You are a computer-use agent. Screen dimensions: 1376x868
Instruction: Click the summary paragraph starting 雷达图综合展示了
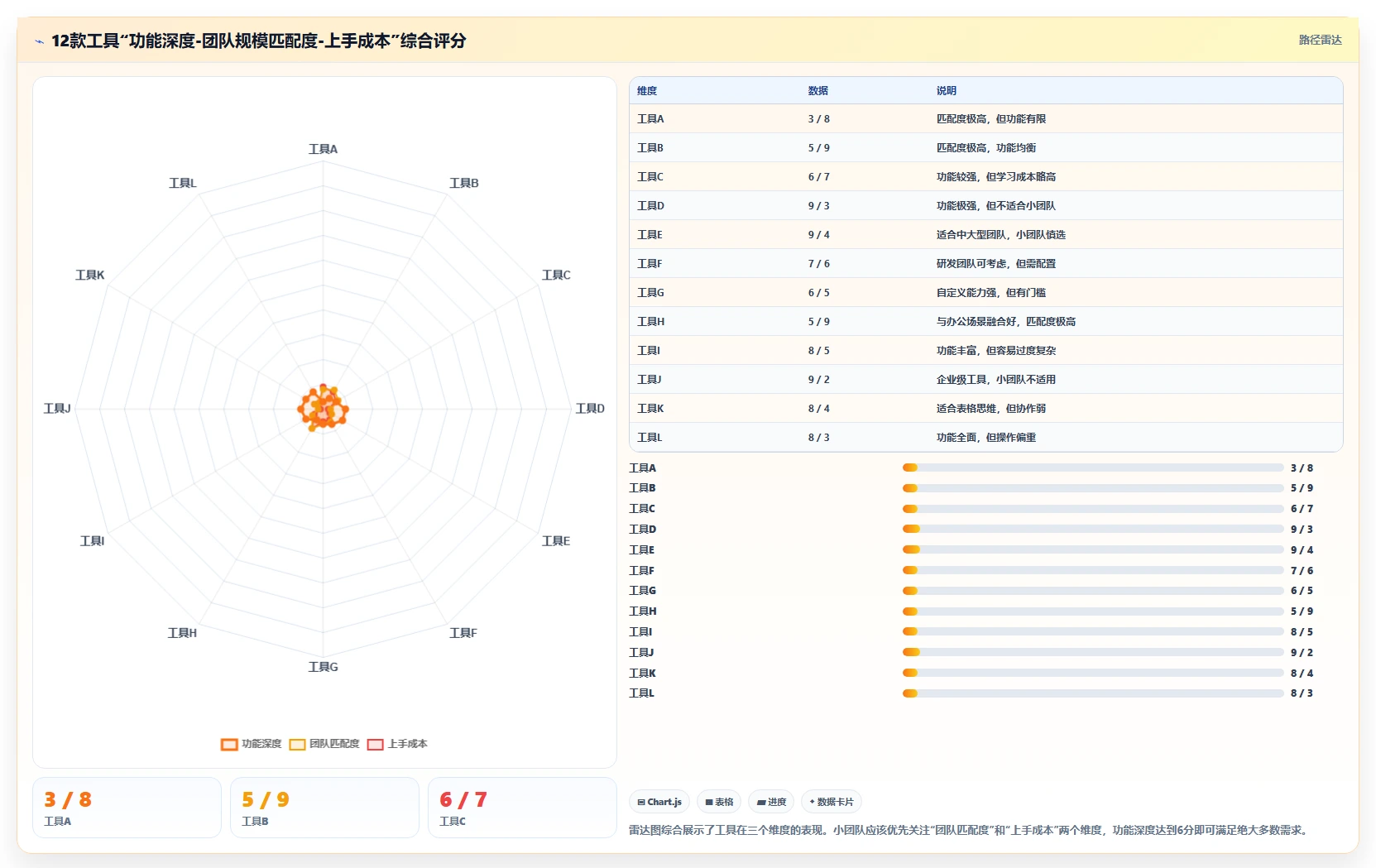[970, 830]
